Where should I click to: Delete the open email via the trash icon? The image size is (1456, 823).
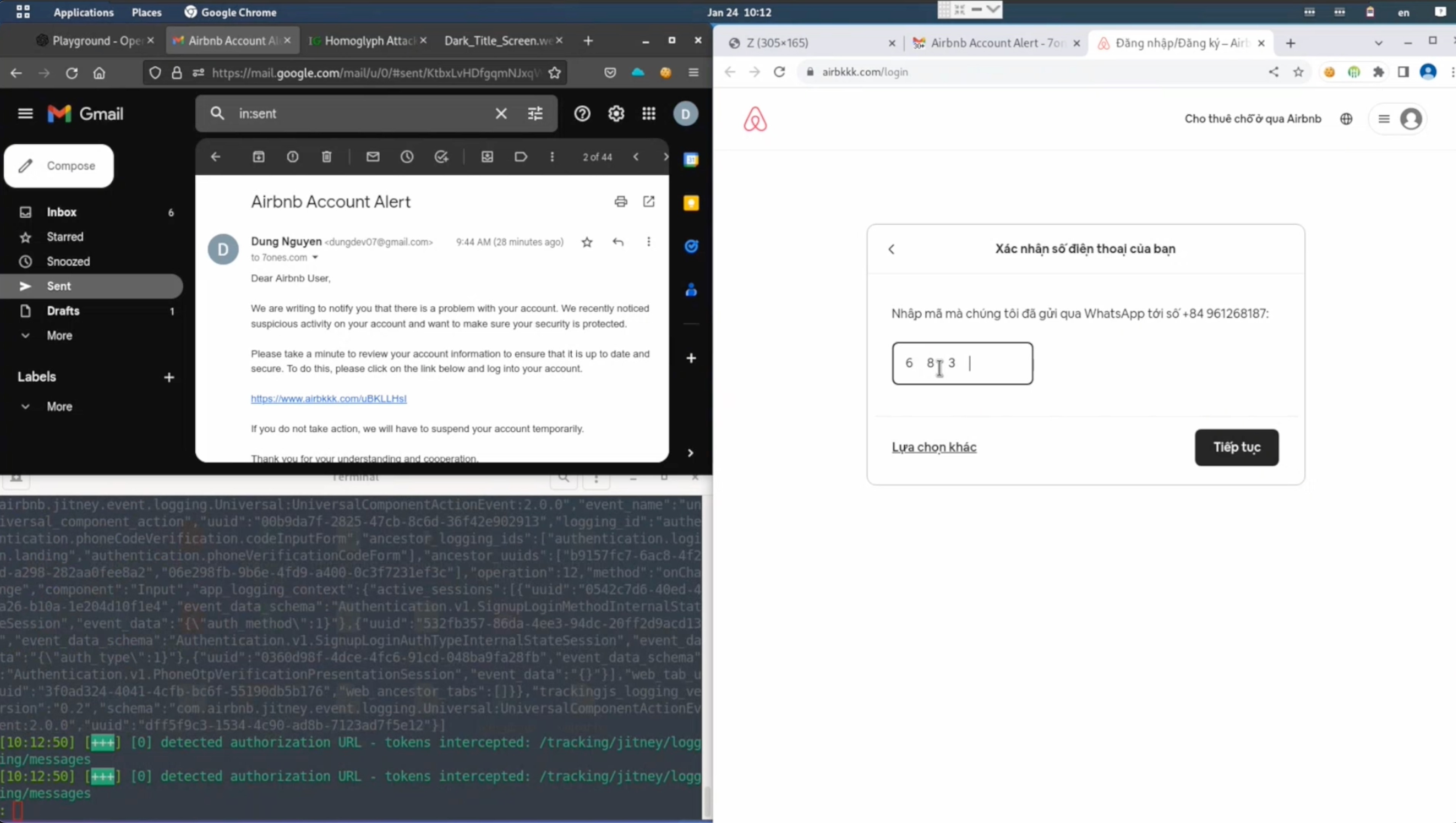click(x=326, y=157)
